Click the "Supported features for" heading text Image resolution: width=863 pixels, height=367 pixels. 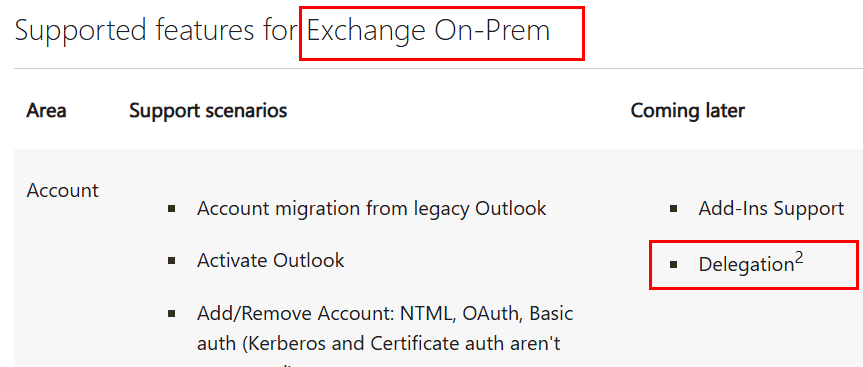(x=156, y=31)
